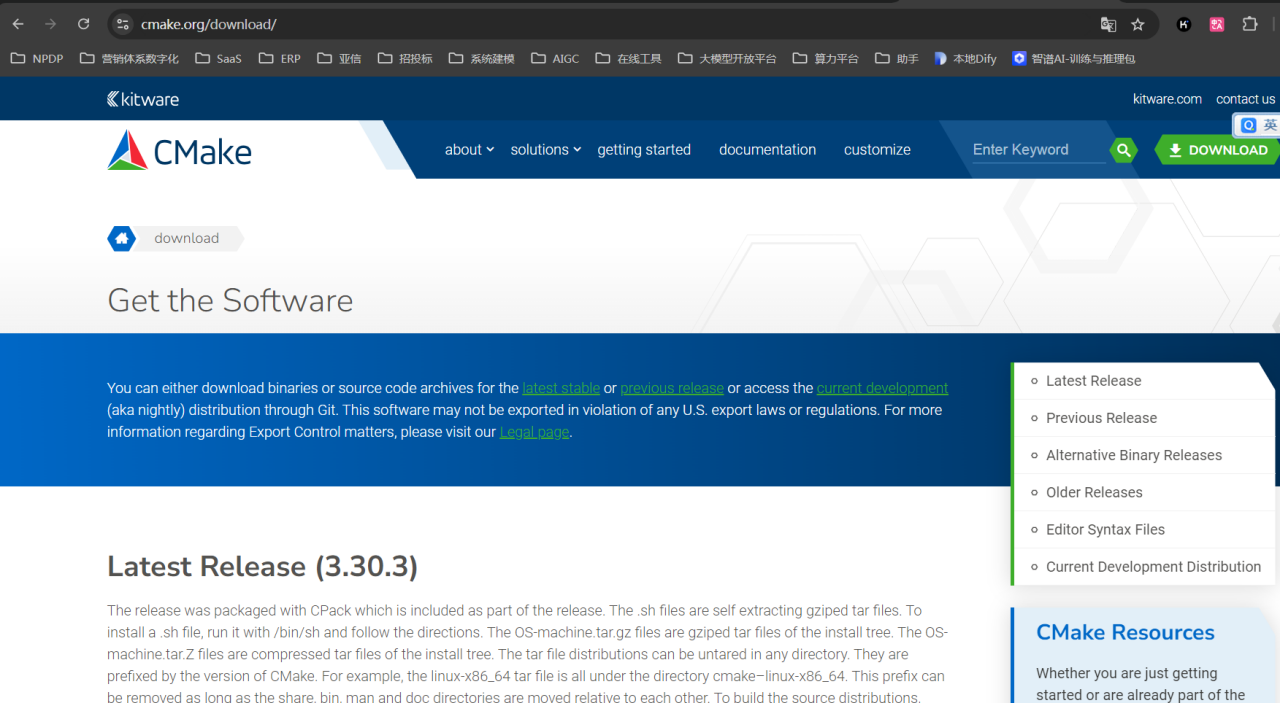This screenshot has height=703, width=1280.
Task: Expand the solutions dropdown menu
Action: click(x=545, y=150)
